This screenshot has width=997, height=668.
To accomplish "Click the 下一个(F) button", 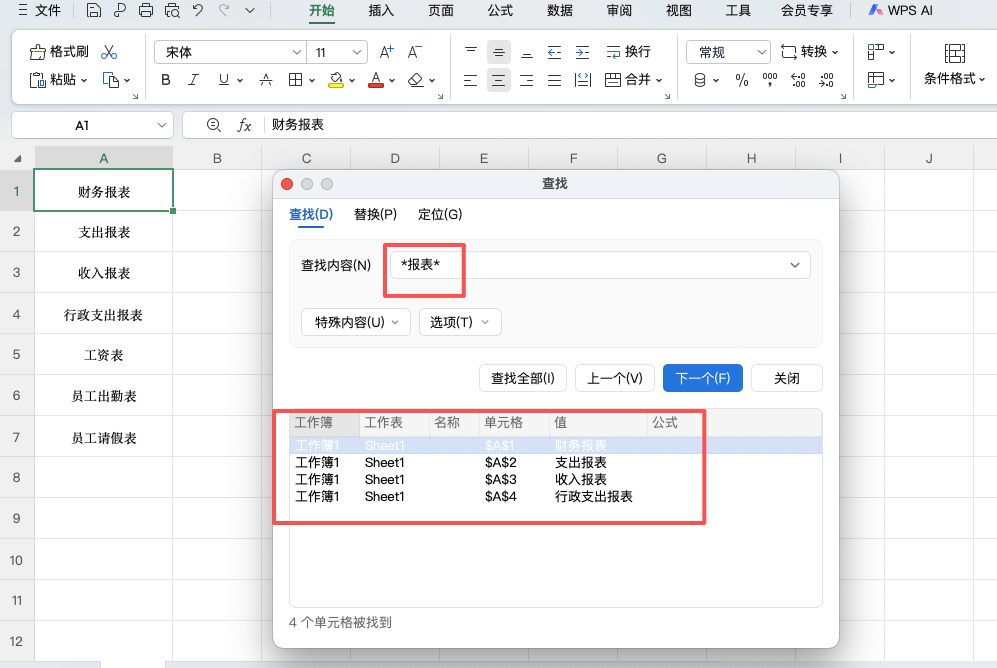I will coord(702,378).
